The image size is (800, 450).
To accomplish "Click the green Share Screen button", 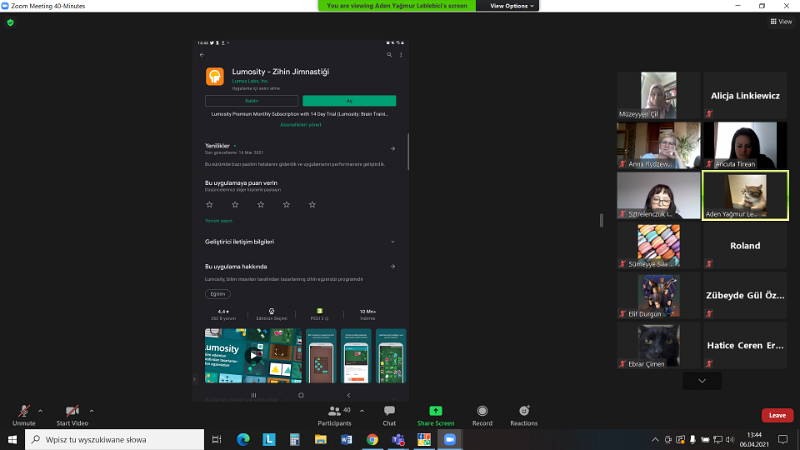I will [x=435, y=415].
